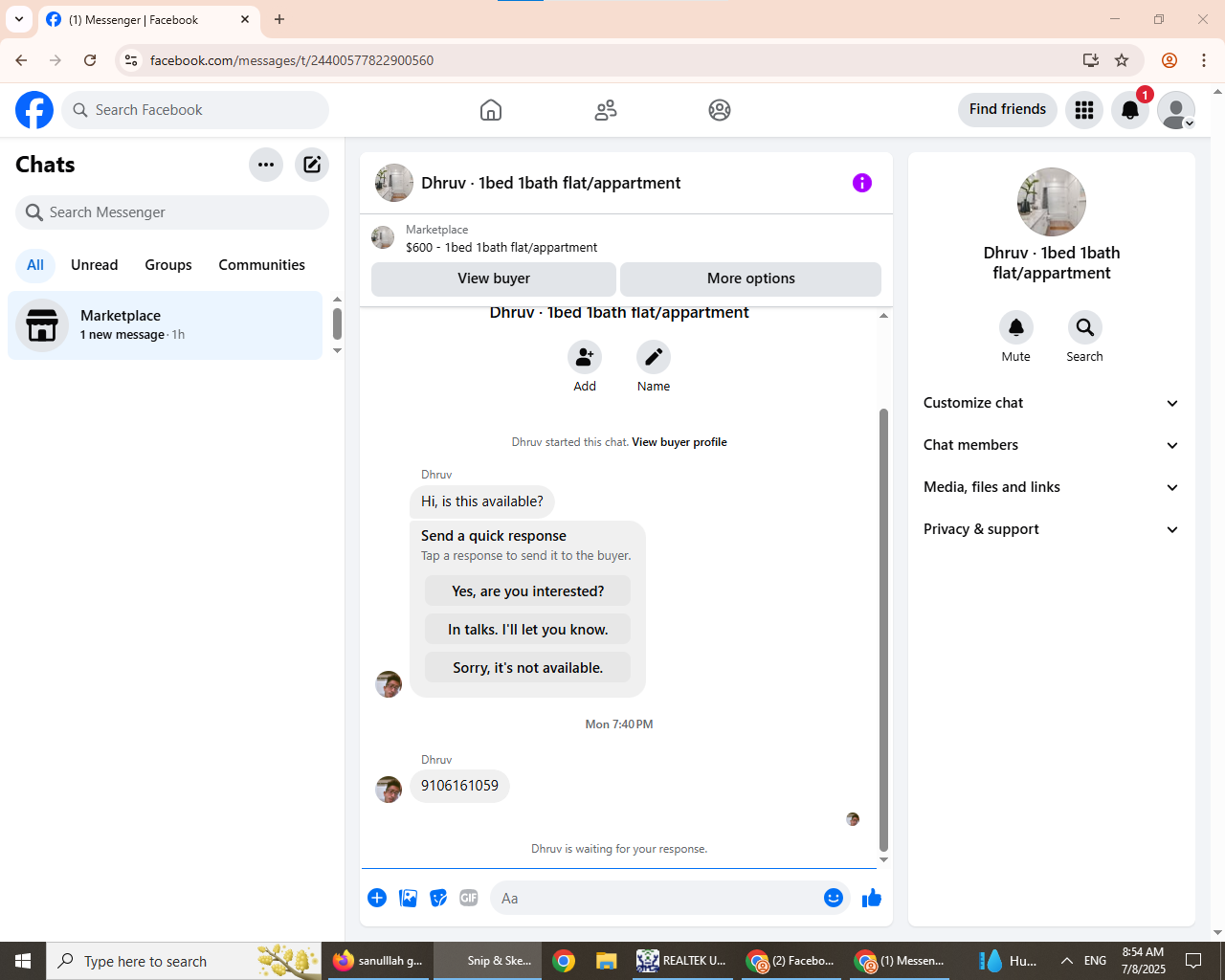Edit chat name pencil icon
Screen dimensions: 1225x980
[x=654, y=357]
